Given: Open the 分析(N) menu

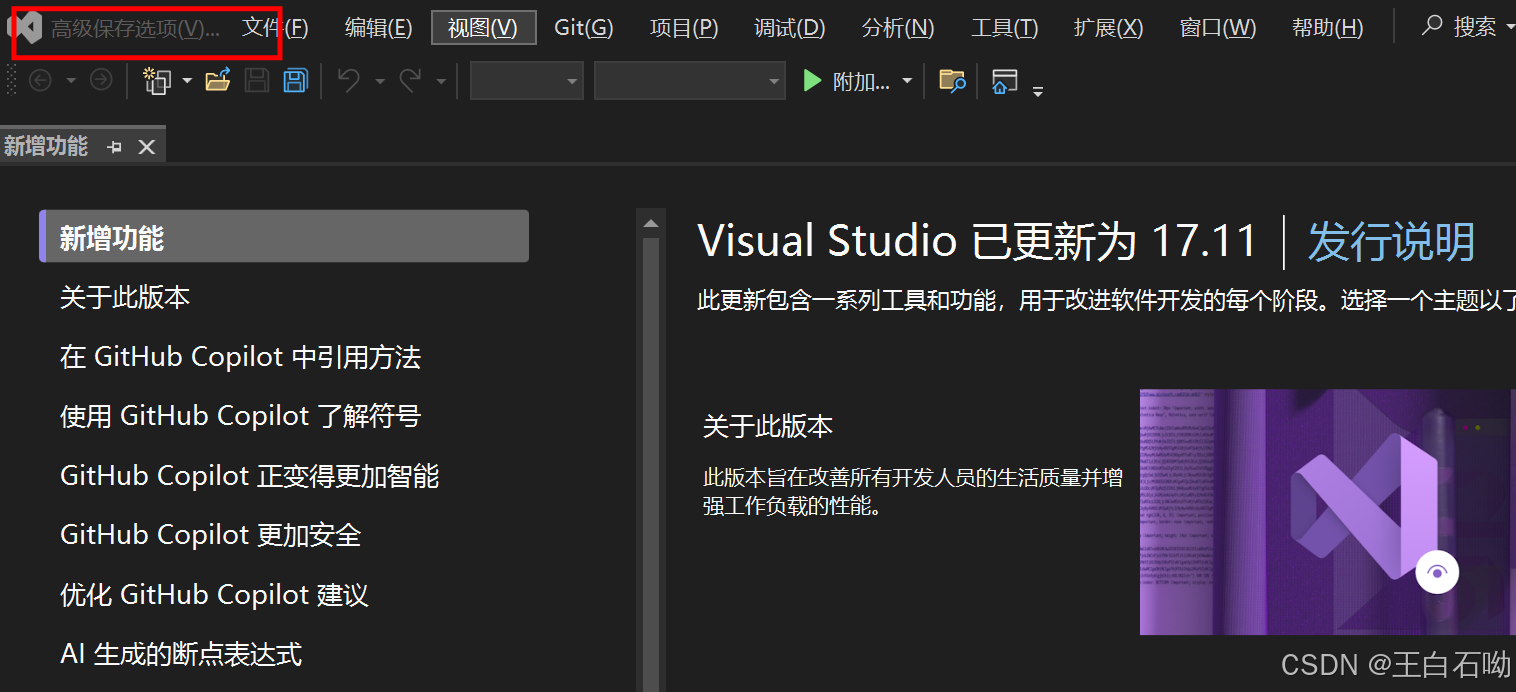Looking at the screenshot, I should tap(898, 27).
